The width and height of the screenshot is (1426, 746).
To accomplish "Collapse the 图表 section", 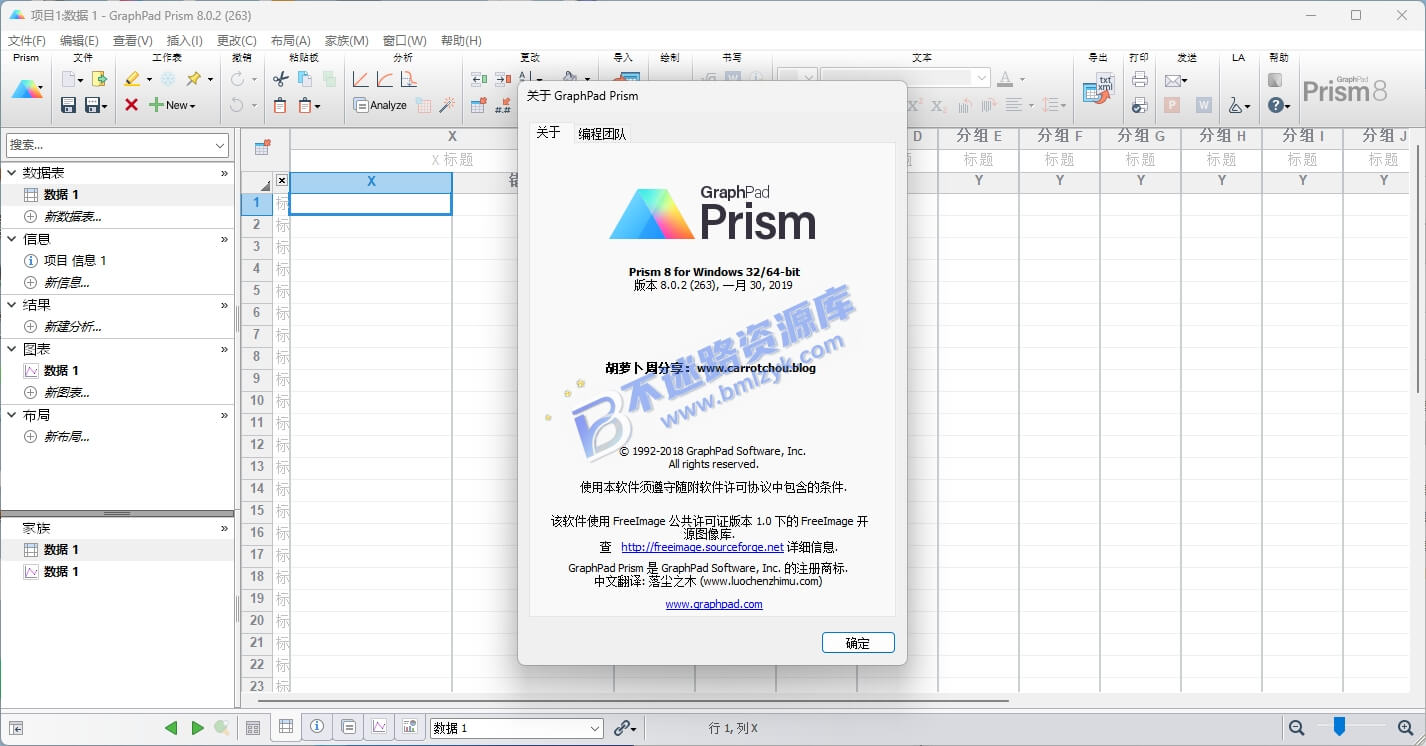I will [12, 349].
